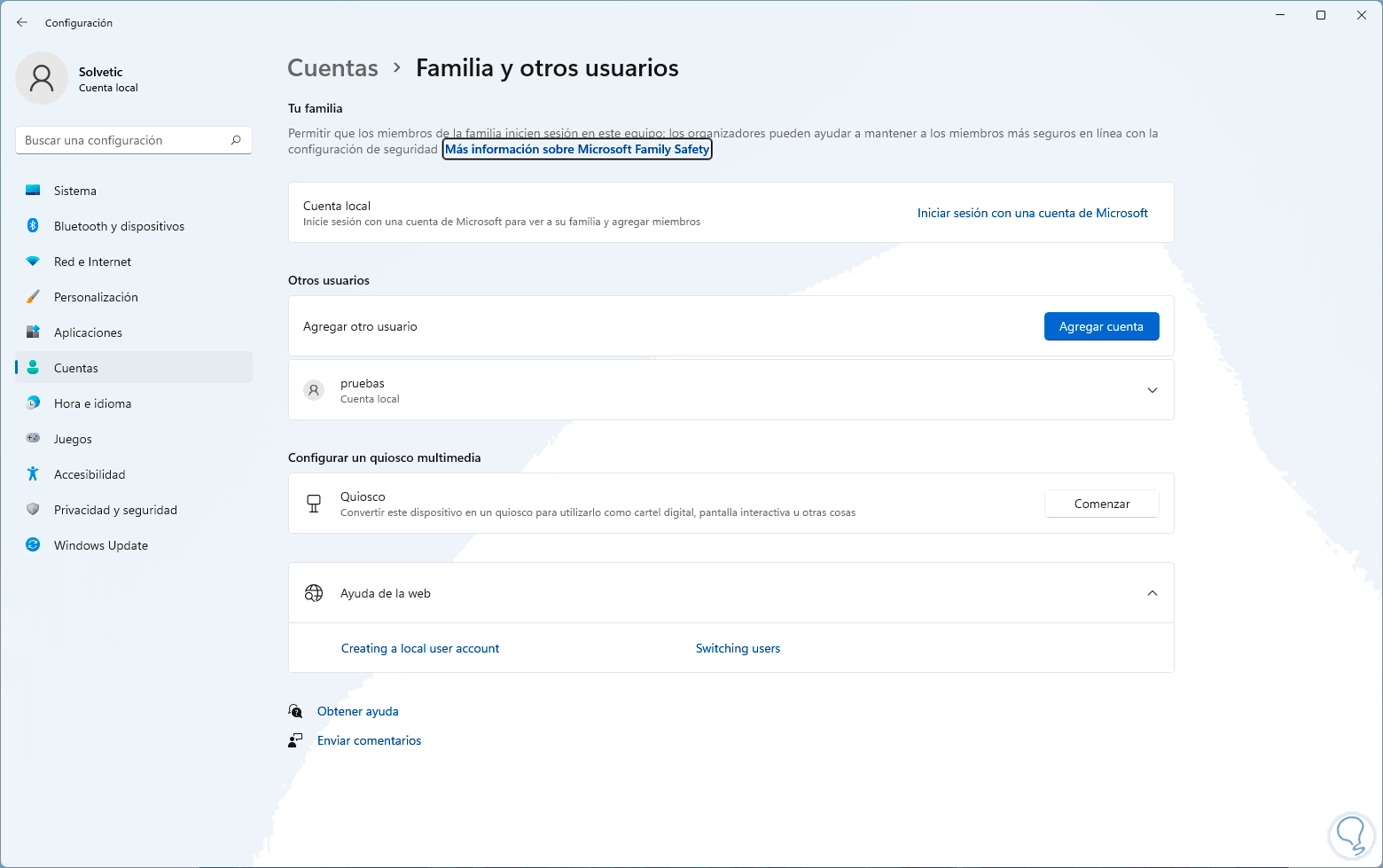Screen dimensions: 1383x868
Task: Go to Red e Internet settings
Action: pos(92,262)
